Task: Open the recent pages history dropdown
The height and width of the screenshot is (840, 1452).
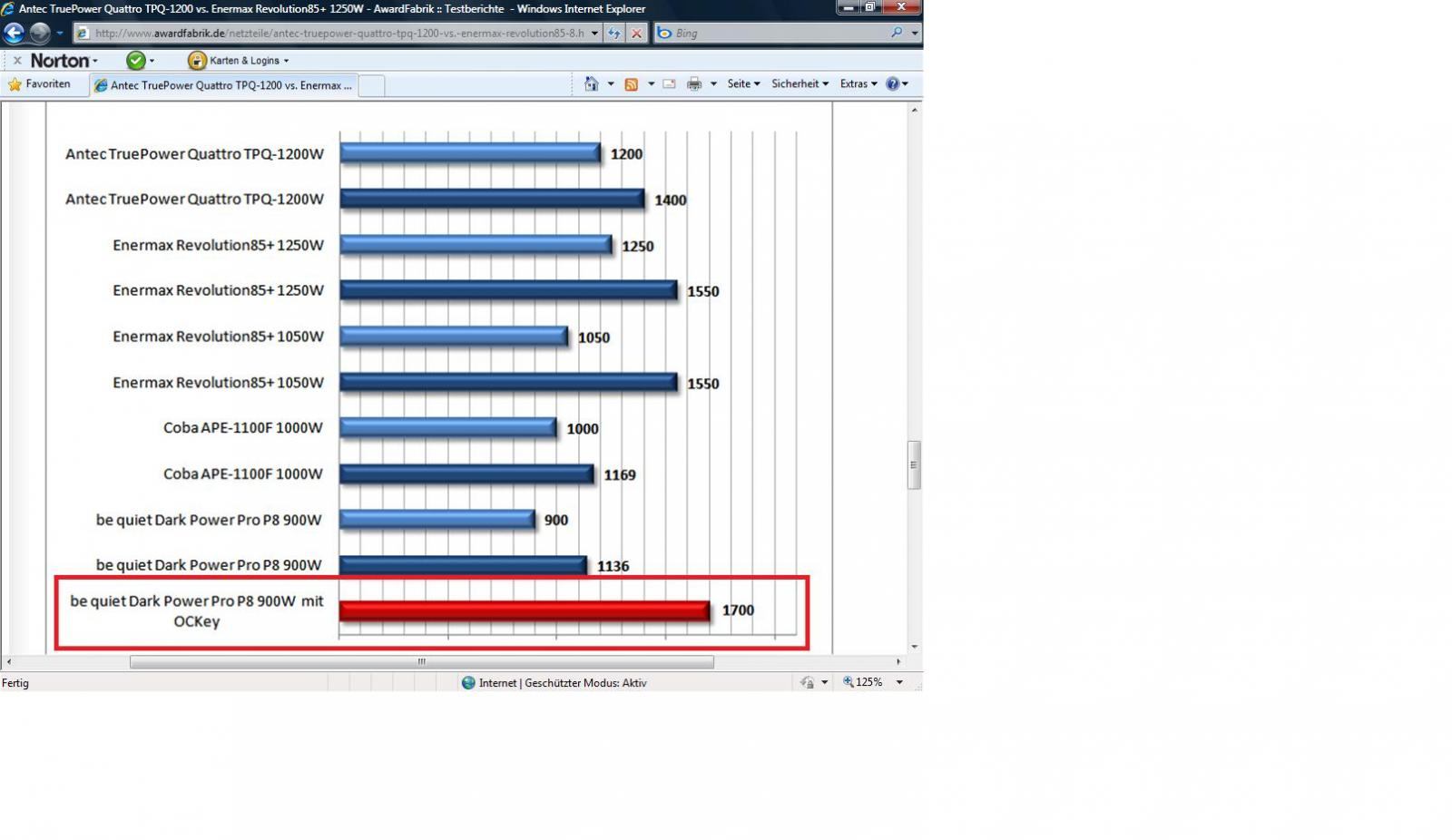Action: [60, 34]
